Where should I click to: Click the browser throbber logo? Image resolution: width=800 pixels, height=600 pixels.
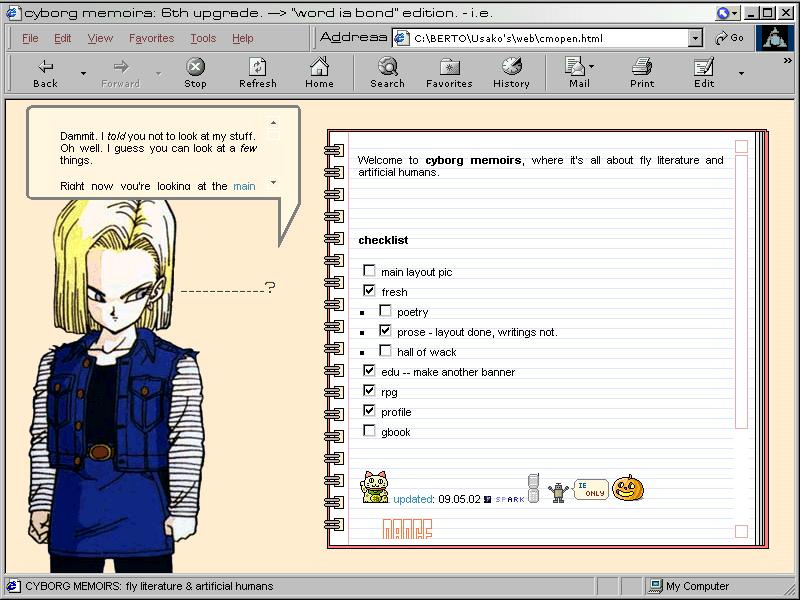coord(774,38)
